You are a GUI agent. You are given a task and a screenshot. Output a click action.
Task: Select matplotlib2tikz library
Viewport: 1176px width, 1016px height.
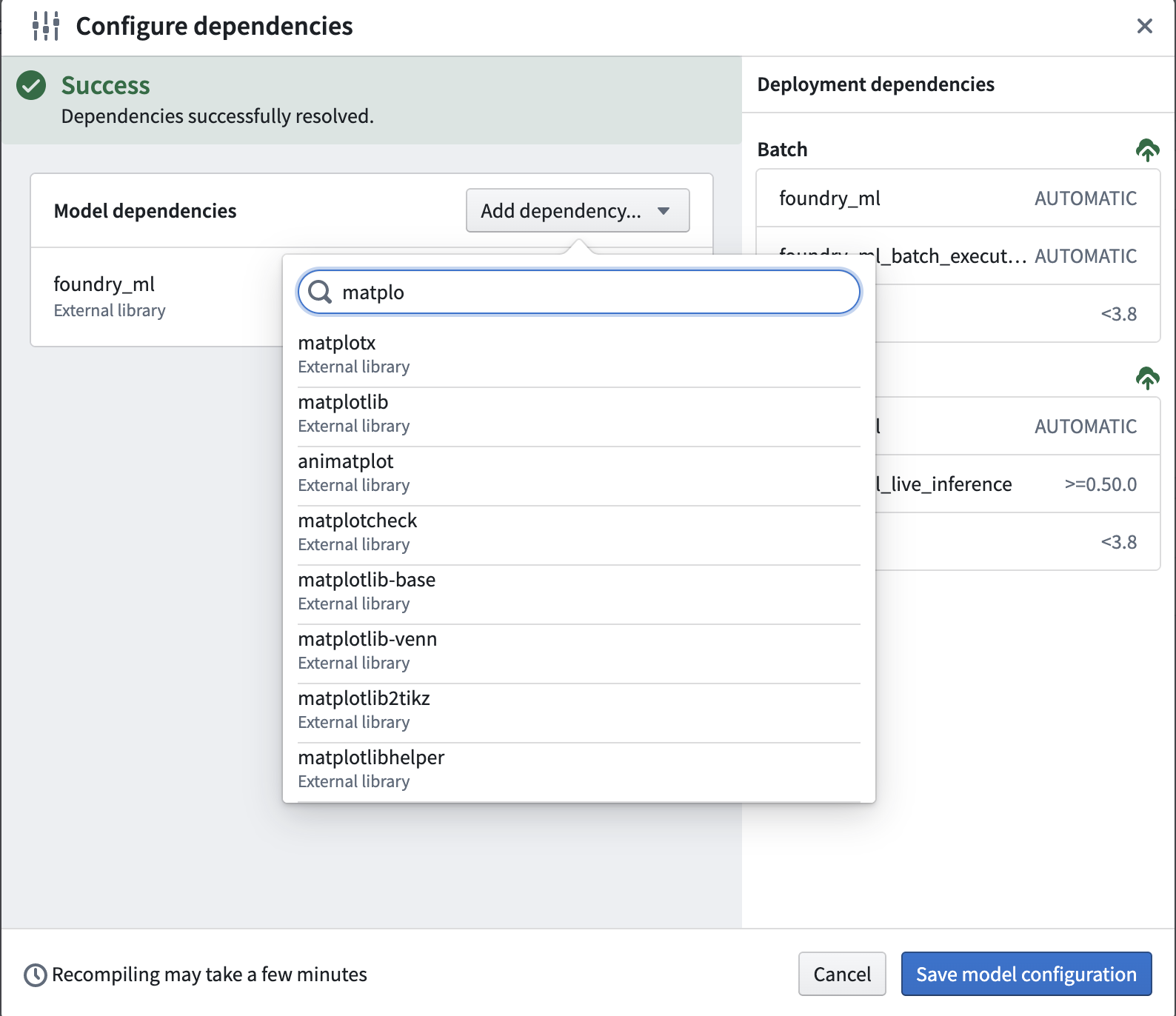pyautogui.click(x=579, y=710)
